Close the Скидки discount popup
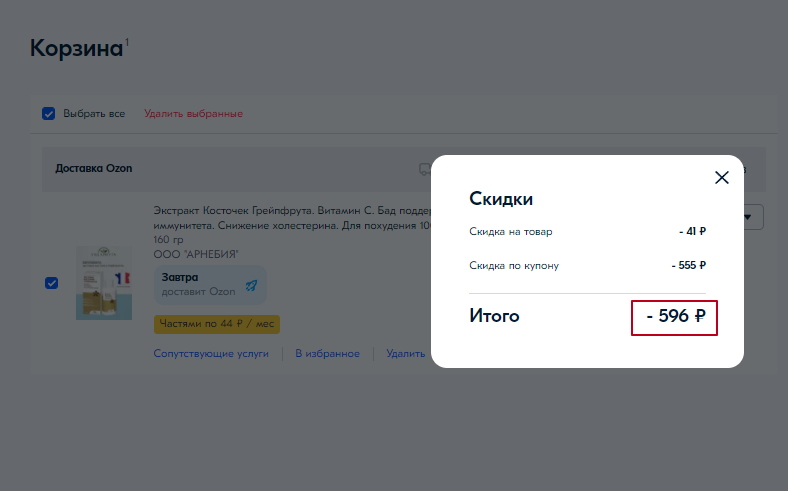This screenshot has height=491, width=788. [722, 178]
